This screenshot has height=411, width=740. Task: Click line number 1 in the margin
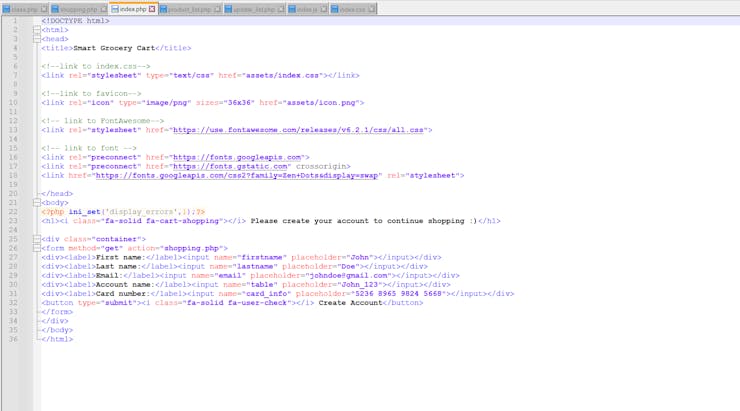[x=15, y=21]
